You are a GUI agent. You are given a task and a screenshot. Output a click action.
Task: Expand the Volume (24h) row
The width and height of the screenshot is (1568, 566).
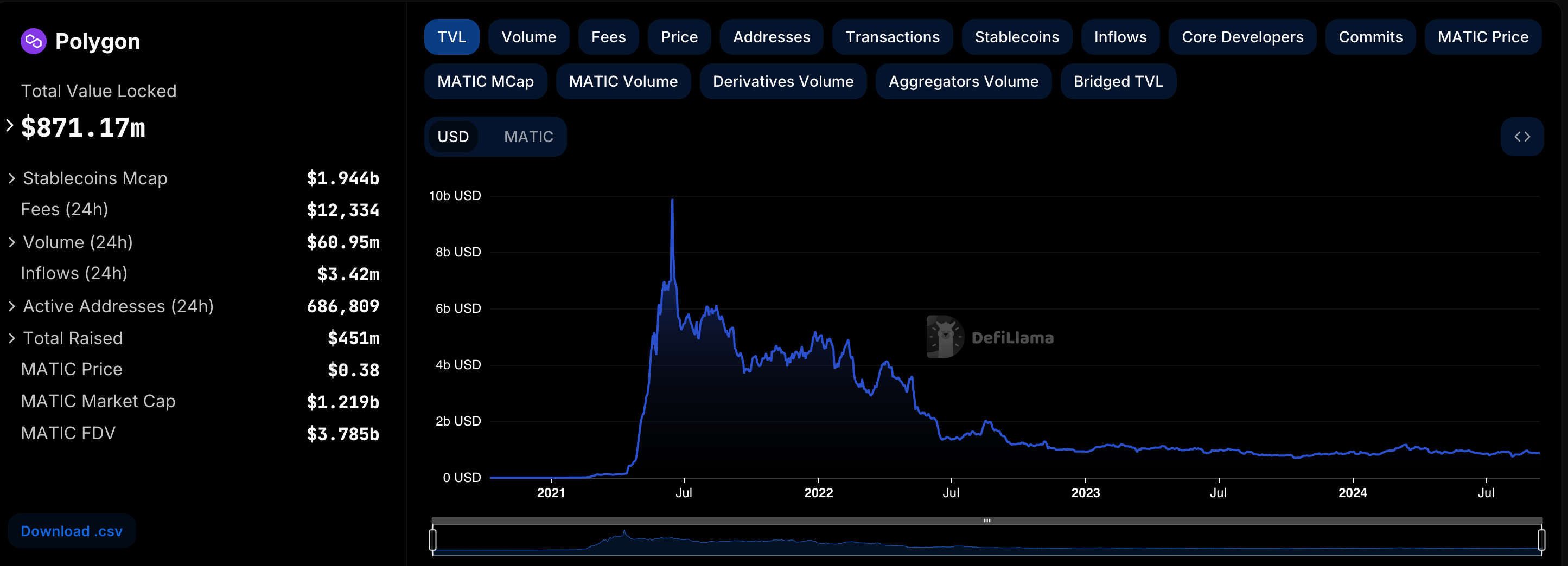tap(11, 242)
